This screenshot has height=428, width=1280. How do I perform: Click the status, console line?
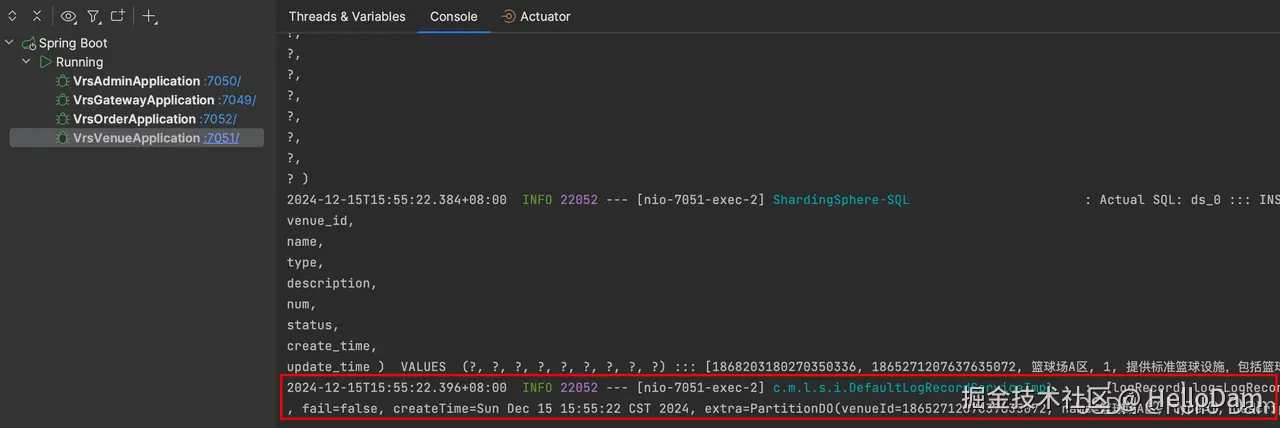[313, 325]
